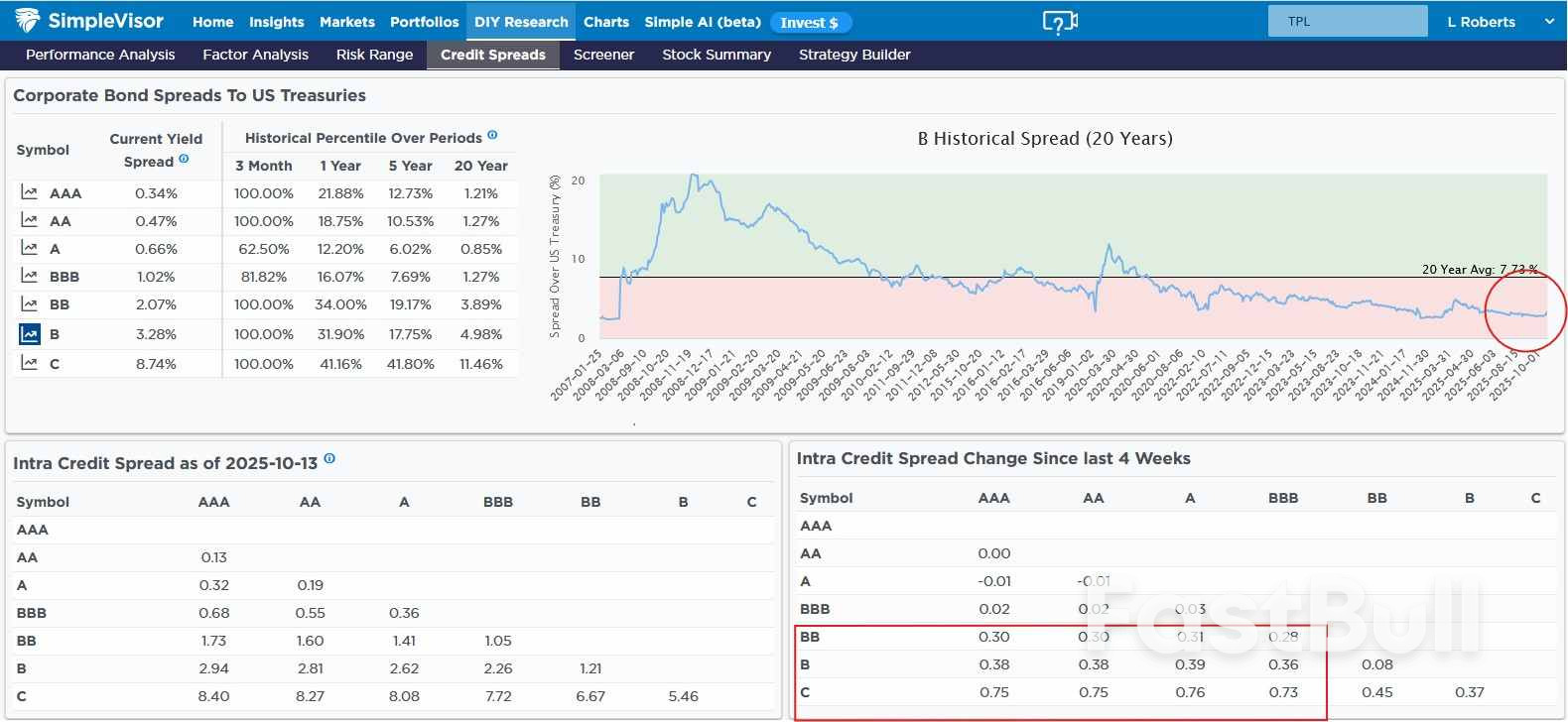Click the TPL ticker search field
The width and height of the screenshot is (1568, 722).
tap(1347, 22)
